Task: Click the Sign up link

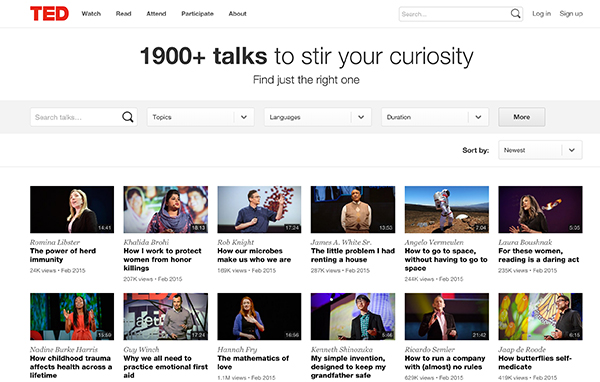Action: pyautogui.click(x=571, y=14)
